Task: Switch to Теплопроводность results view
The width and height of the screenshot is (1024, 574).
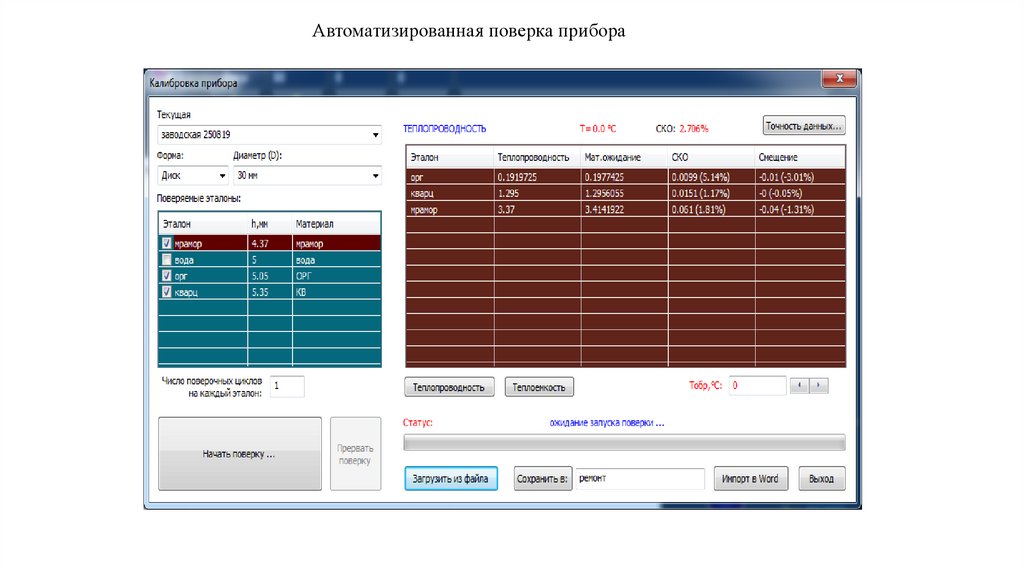Action: click(449, 388)
